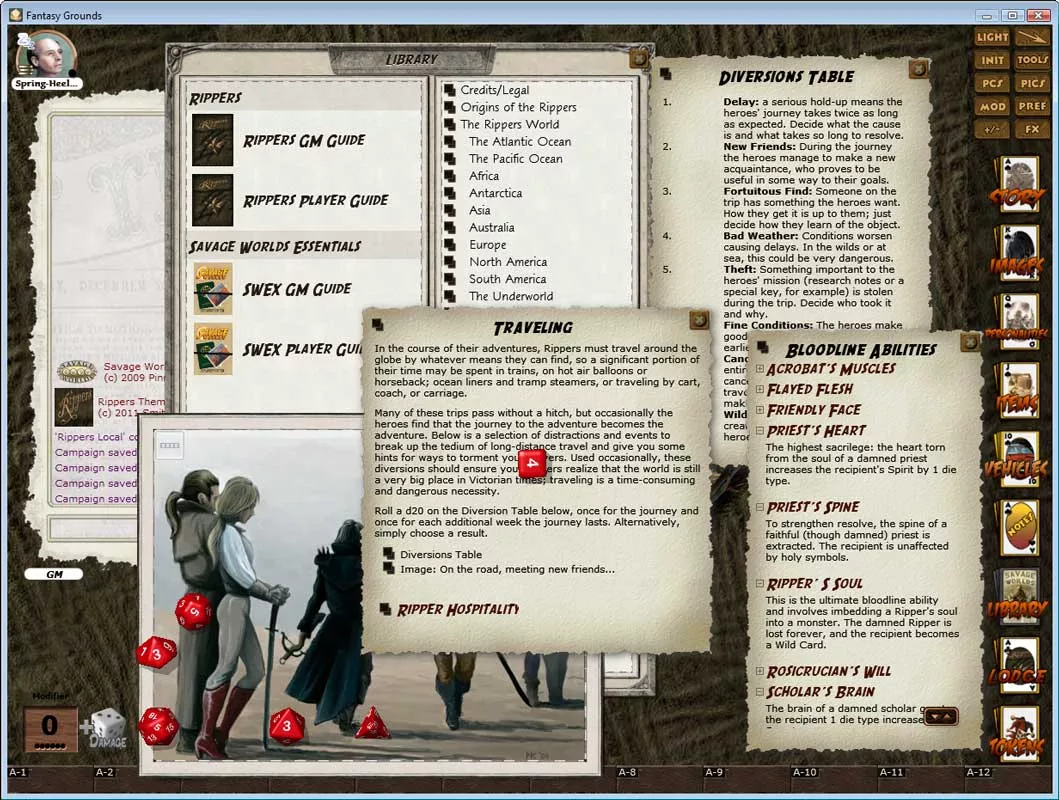Expand Acrobat's Muscles ability

coord(760,369)
